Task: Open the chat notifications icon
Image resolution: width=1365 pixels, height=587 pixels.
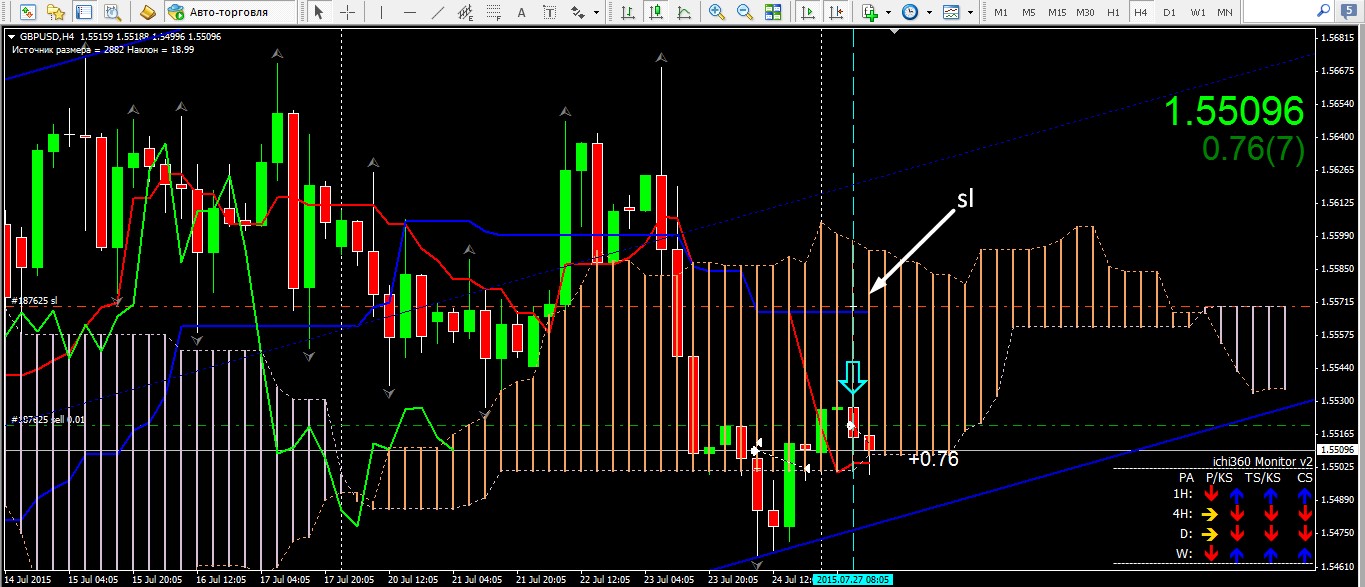Action: point(1348,12)
